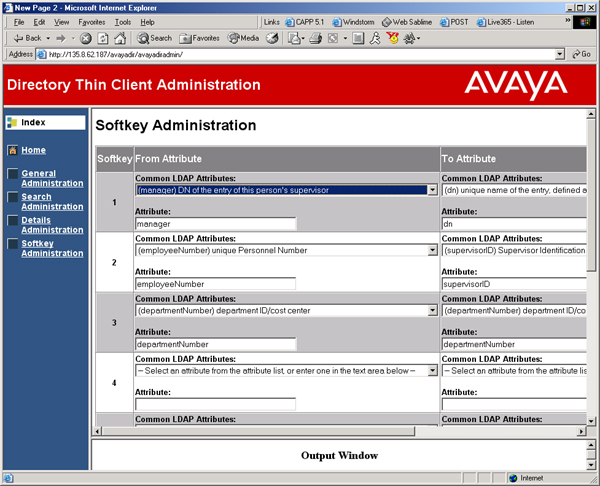600x486 pixels.
Task: Open the Search Administration link
Action: coord(52,202)
